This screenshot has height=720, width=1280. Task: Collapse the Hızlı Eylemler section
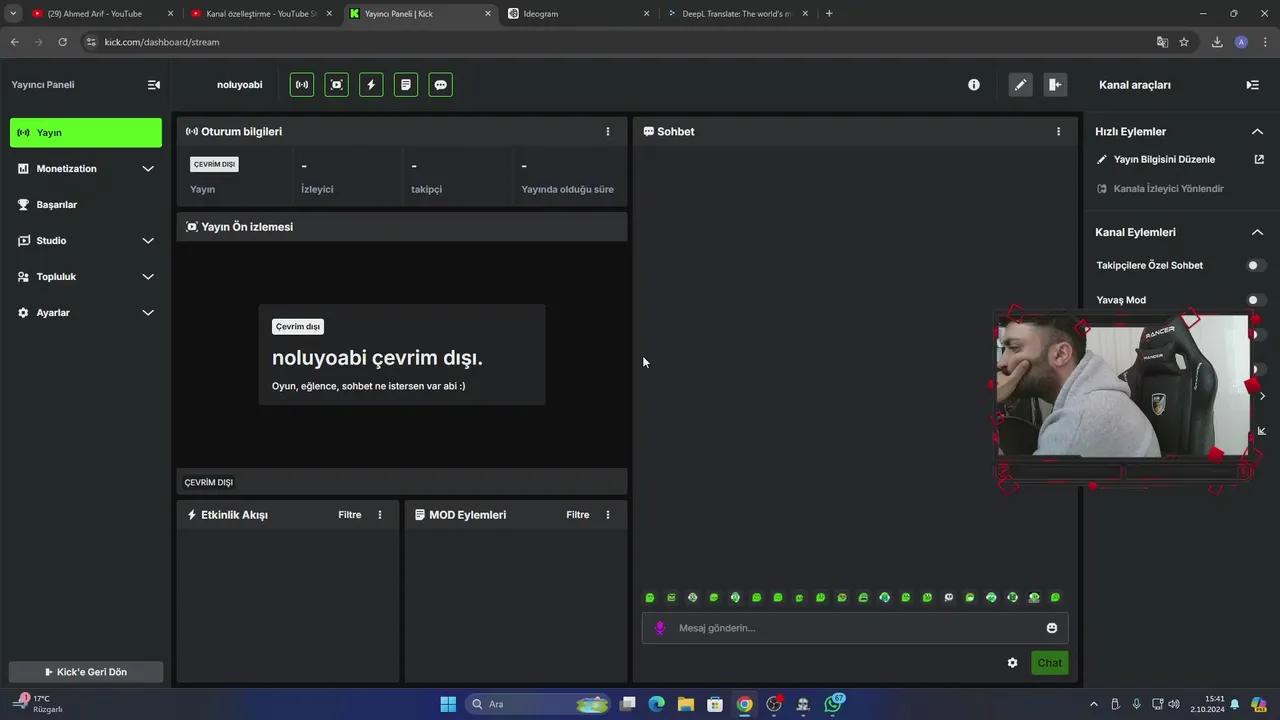1257,131
